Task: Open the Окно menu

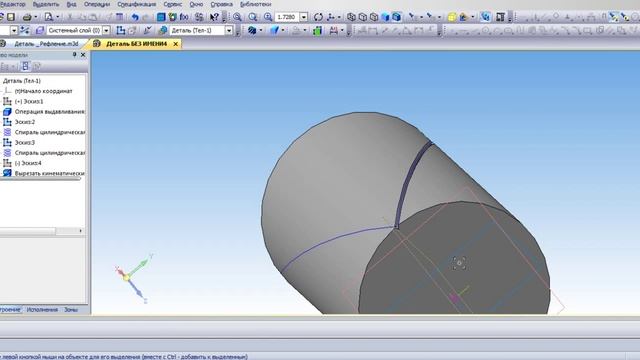Action: pos(196,4)
